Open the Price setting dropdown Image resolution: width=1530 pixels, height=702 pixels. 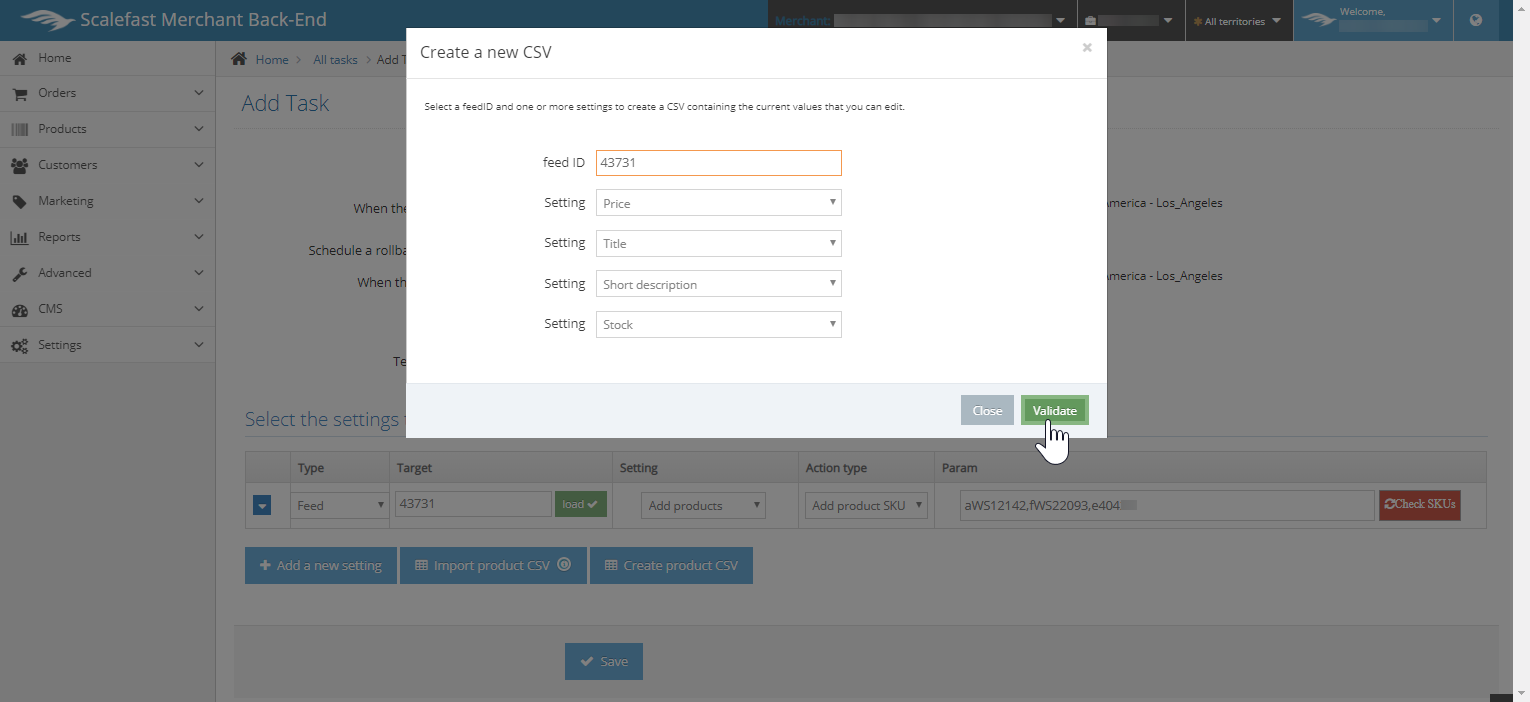click(x=718, y=203)
